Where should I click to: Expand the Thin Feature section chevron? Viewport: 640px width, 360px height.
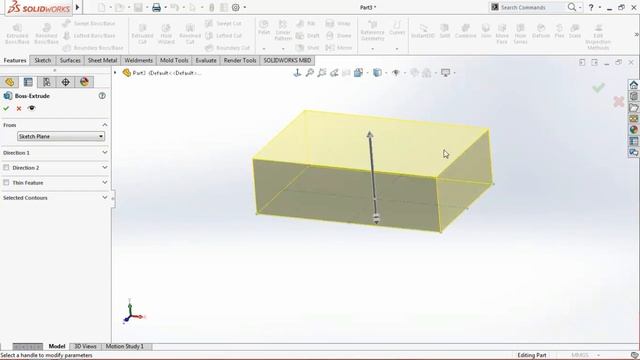(x=105, y=182)
